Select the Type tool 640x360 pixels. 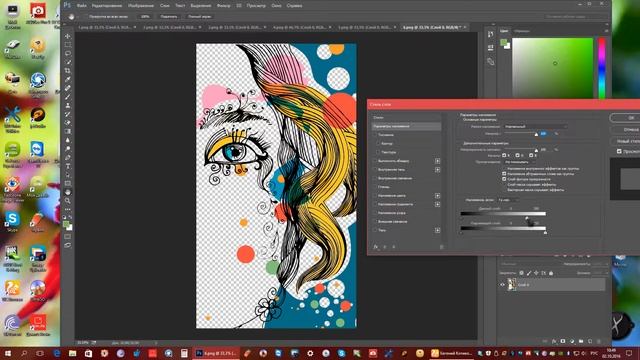click(x=68, y=166)
